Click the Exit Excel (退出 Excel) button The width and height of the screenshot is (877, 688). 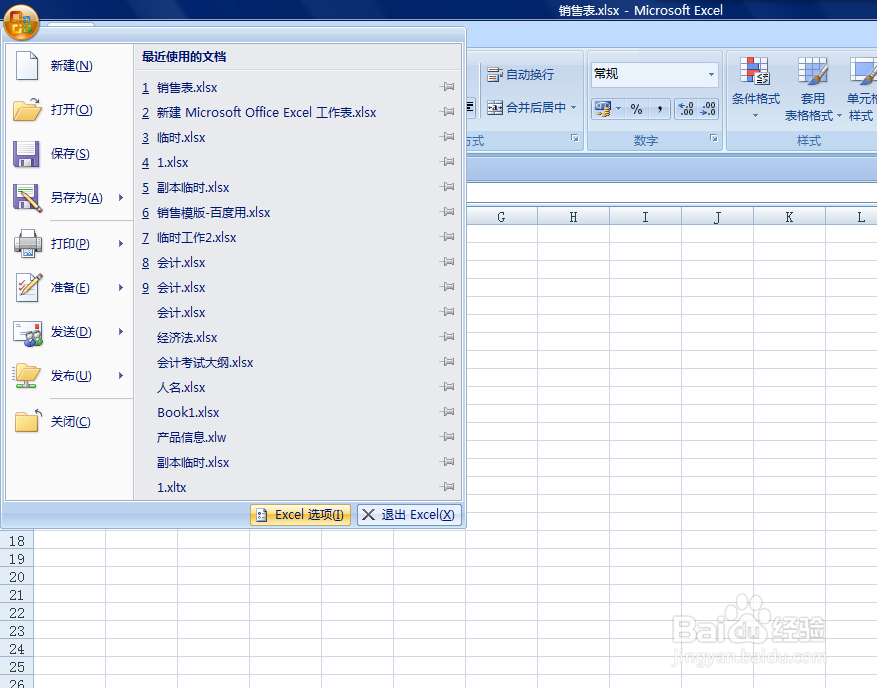point(409,515)
